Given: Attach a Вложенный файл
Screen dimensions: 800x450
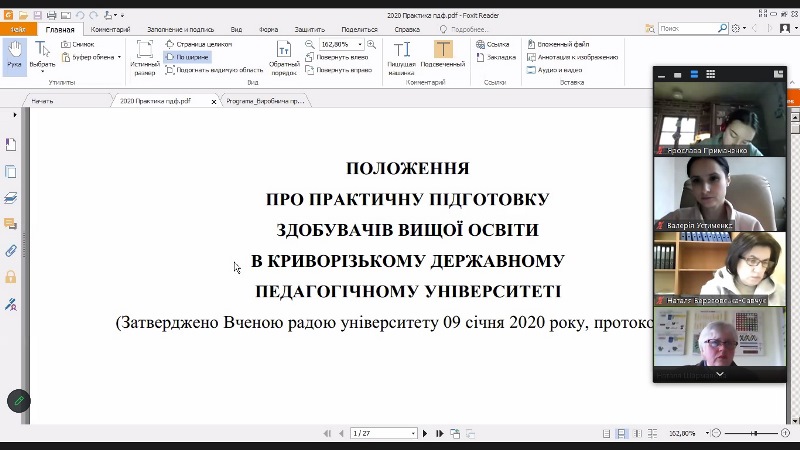Looking at the screenshot, I should (x=558, y=44).
